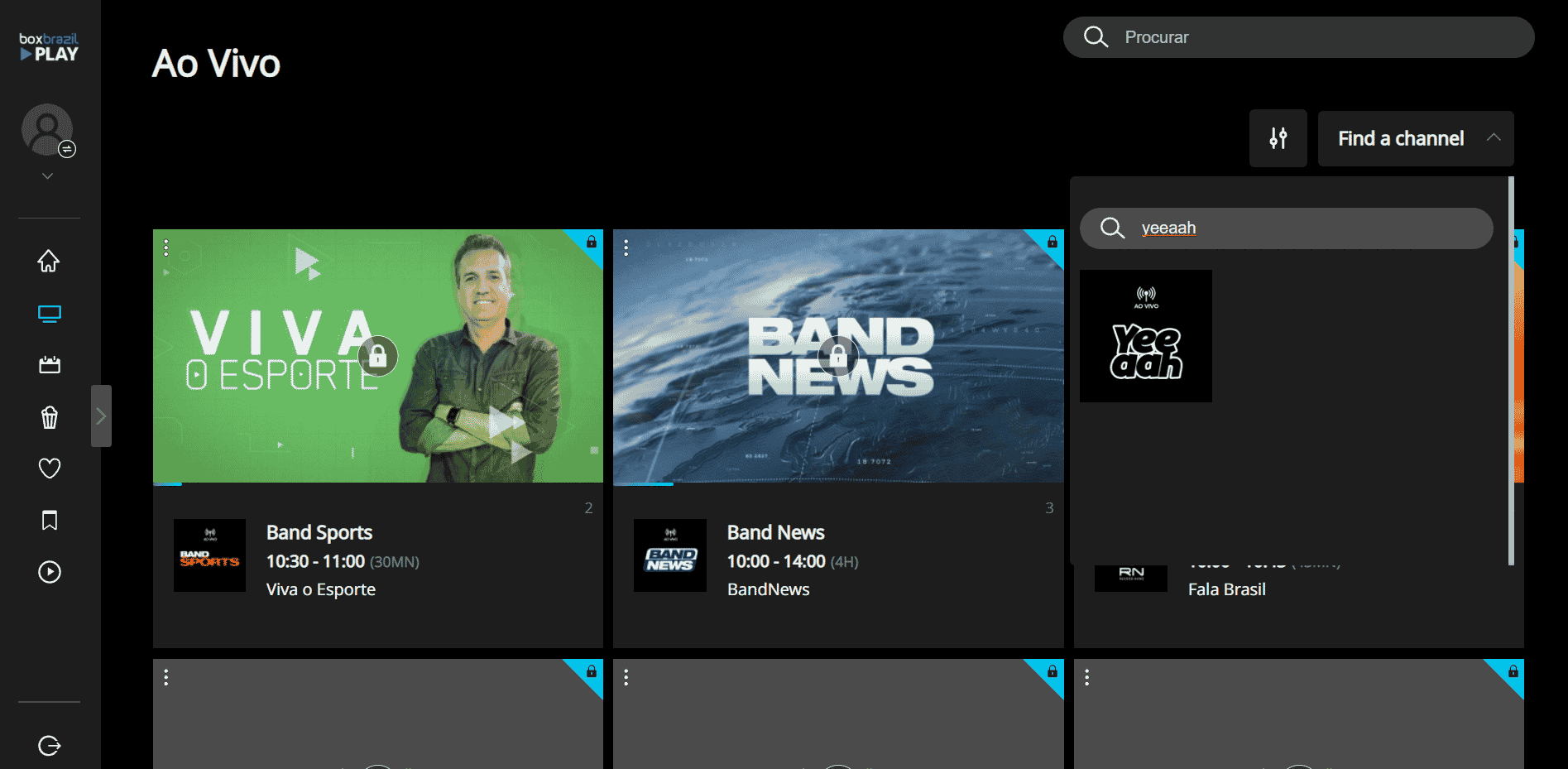Open options menu on bottom-right channel card
1568x769 pixels.
tap(1087, 678)
